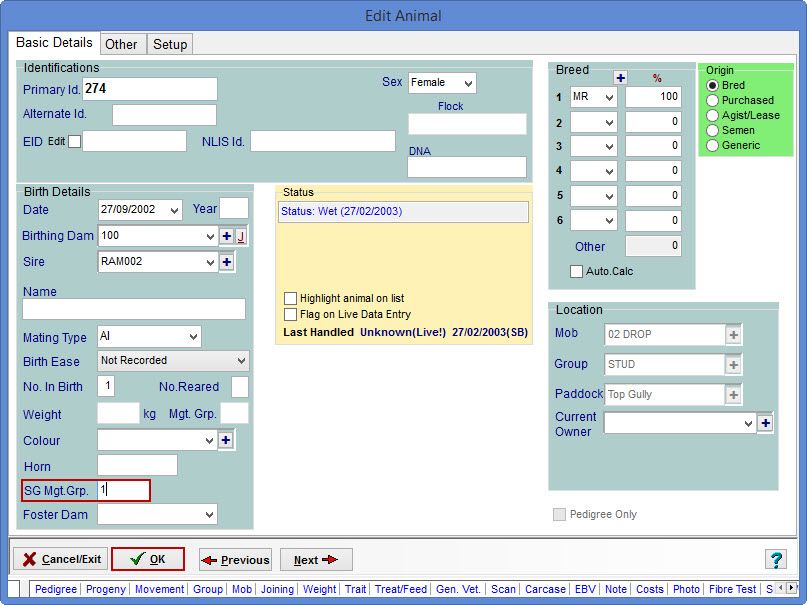Click the plus icon beside Paddock
This screenshot has width=807, height=605.
click(733, 395)
